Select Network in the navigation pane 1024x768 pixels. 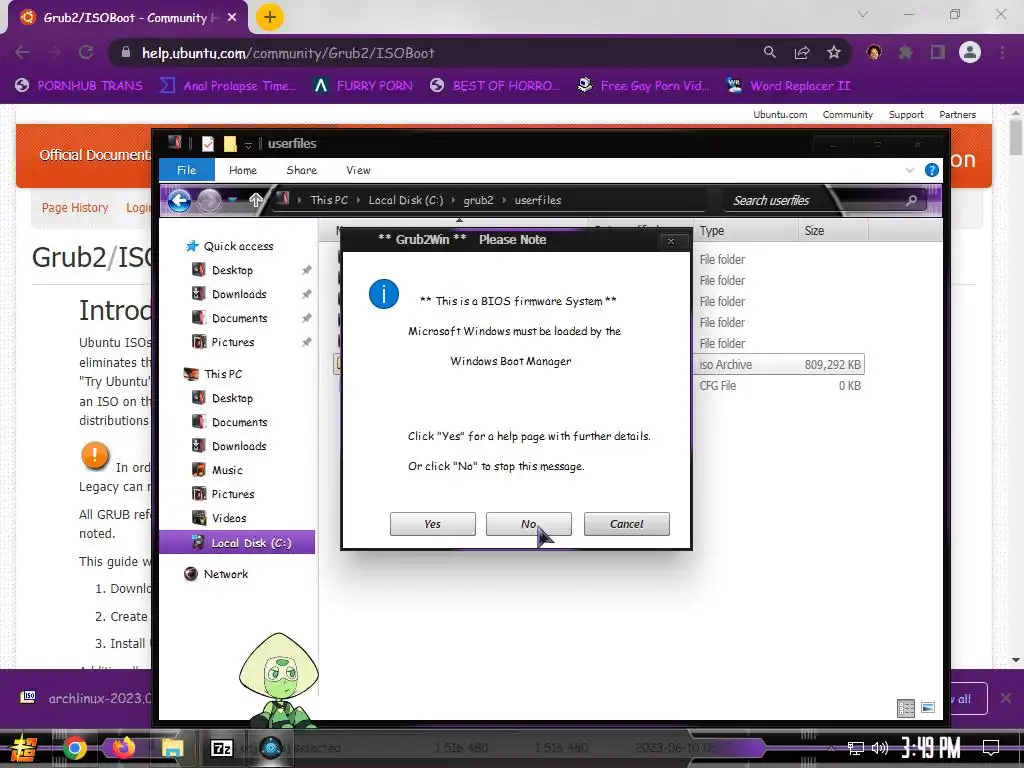(x=225, y=574)
